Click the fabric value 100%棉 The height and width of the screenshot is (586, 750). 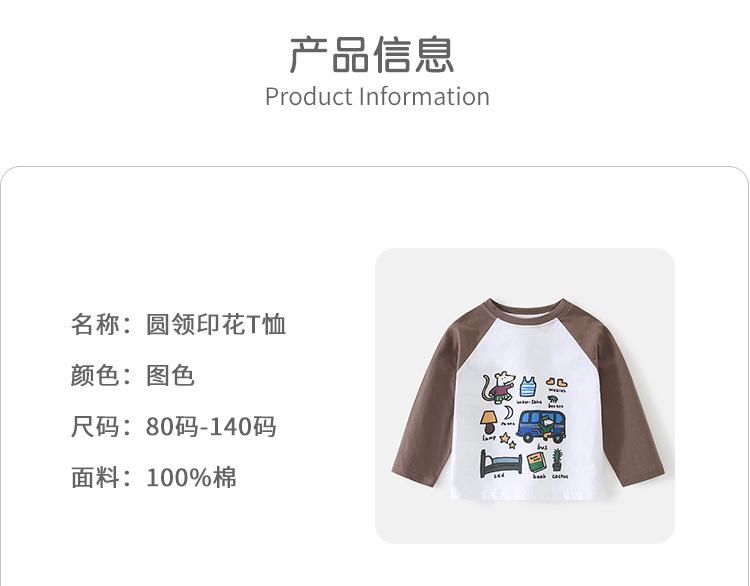coord(191,477)
